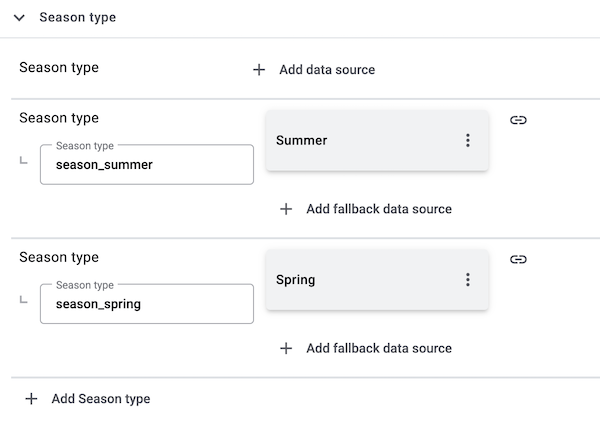The height and width of the screenshot is (429, 600).
Task: Select the Summer data source chip
Action: pos(360,141)
